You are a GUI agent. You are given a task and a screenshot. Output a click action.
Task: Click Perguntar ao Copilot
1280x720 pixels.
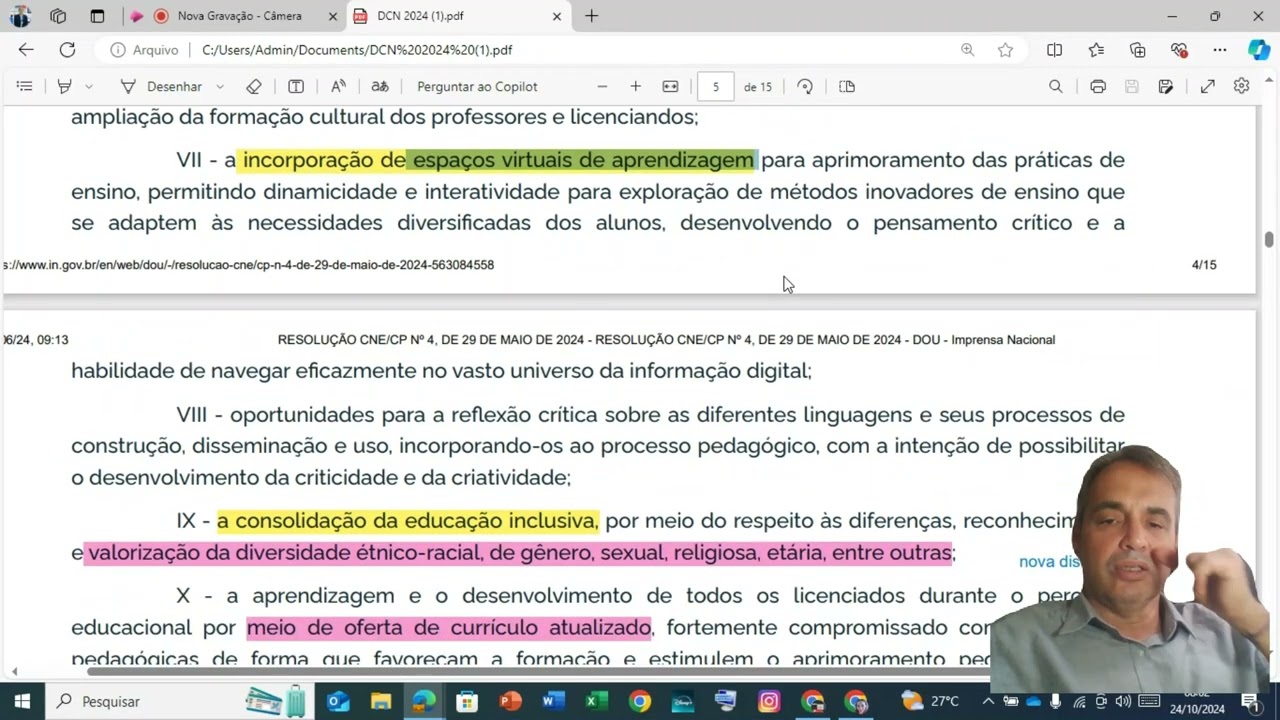[x=477, y=87]
